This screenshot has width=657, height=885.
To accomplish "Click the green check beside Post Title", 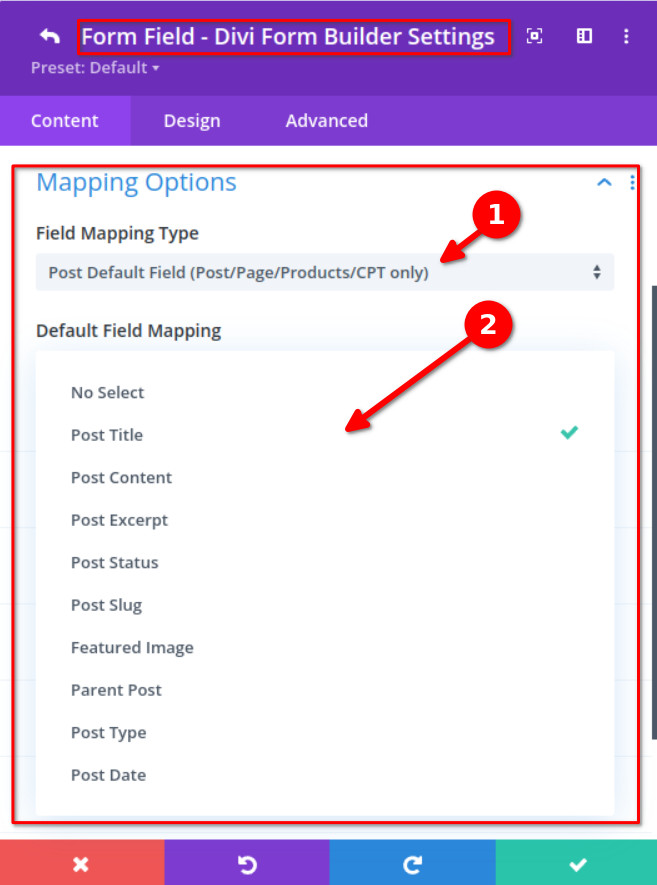I will [x=569, y=433].
